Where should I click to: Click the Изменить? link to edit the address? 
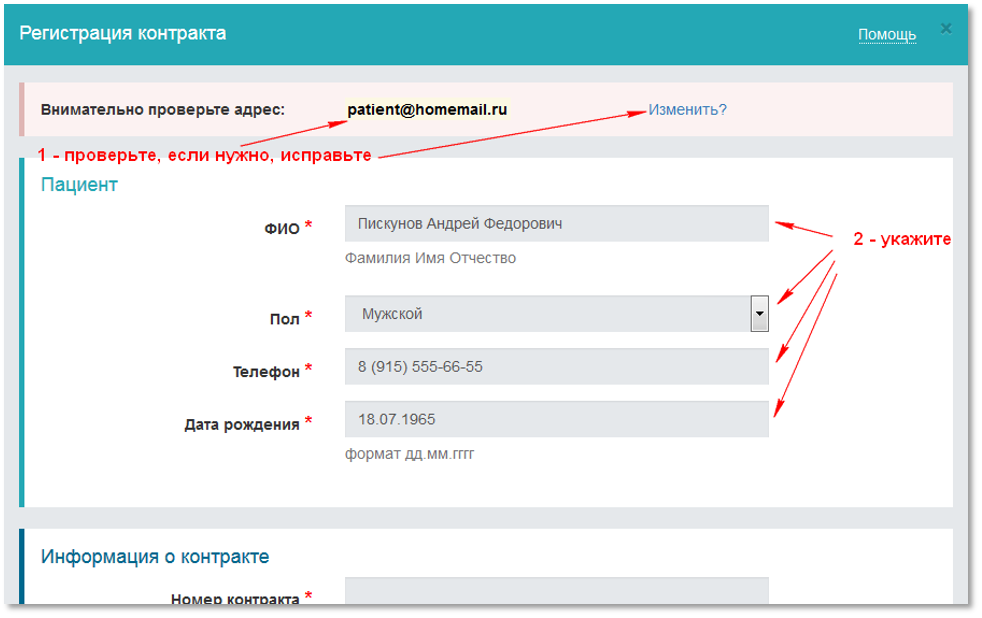(687, 109)
